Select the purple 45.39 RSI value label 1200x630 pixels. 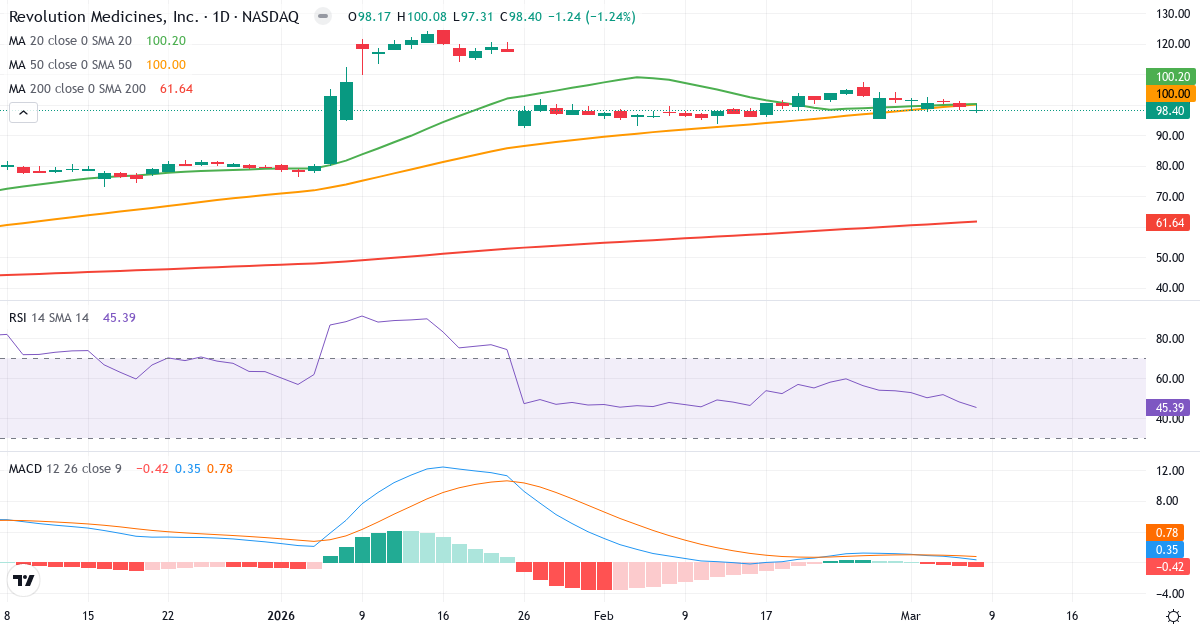click(1168, 407)
